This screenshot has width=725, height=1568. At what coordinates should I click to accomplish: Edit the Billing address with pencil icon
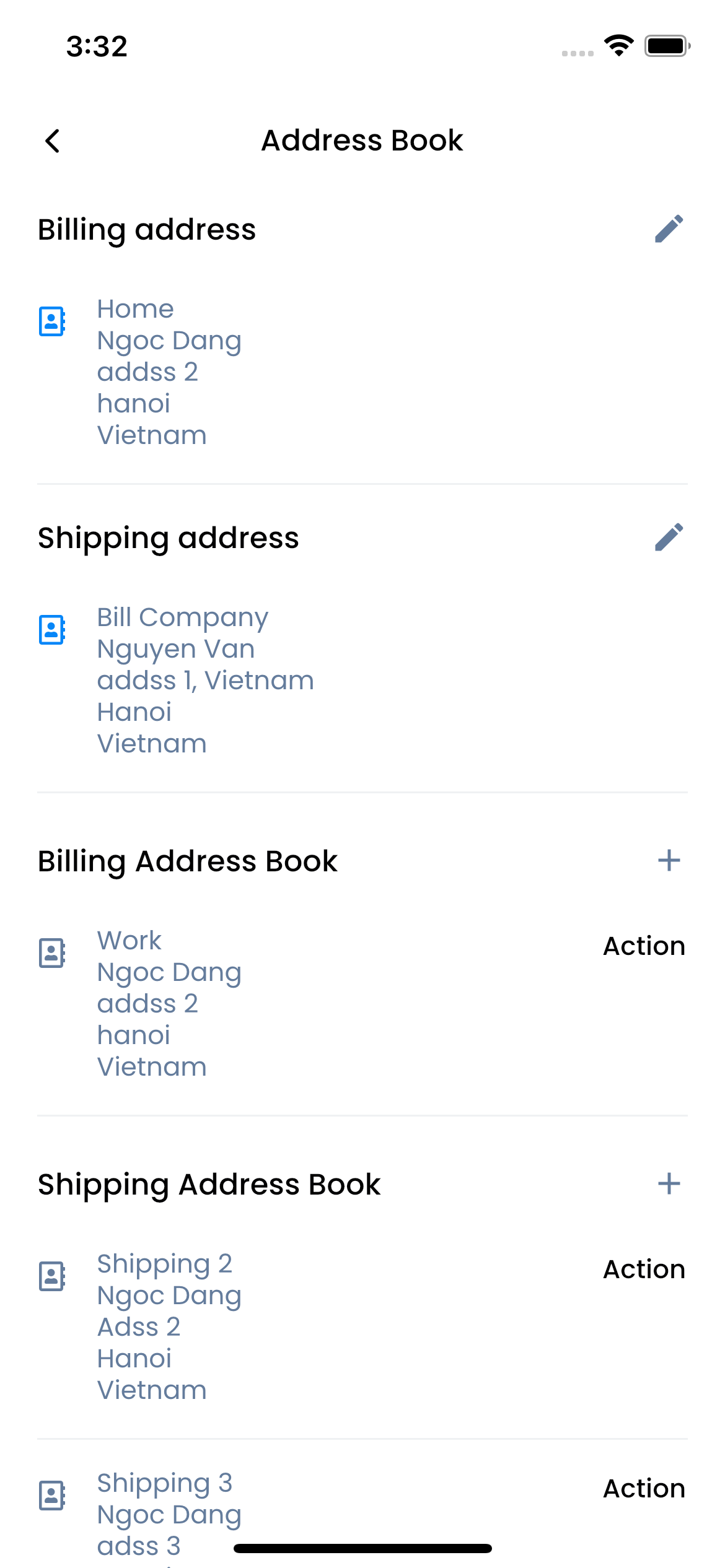point(669,229)
